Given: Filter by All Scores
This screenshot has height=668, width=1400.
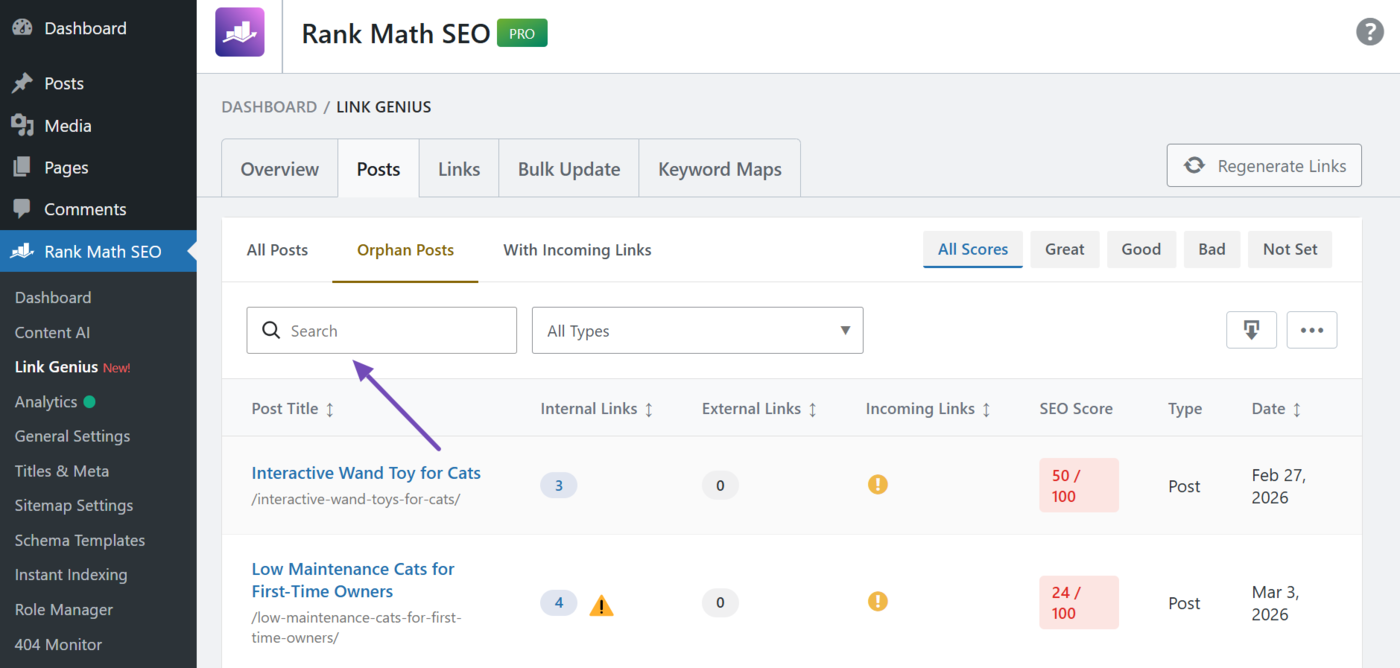Looking at the screenshot, I should tap(973, 249).
